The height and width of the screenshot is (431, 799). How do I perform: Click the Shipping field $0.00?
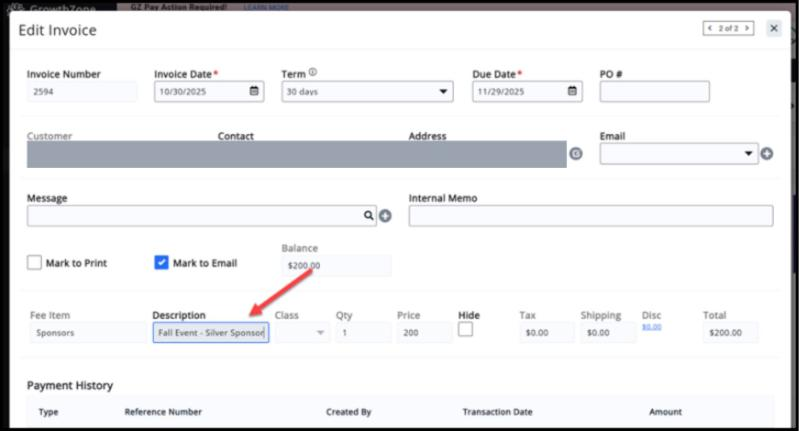coord(608,333)
